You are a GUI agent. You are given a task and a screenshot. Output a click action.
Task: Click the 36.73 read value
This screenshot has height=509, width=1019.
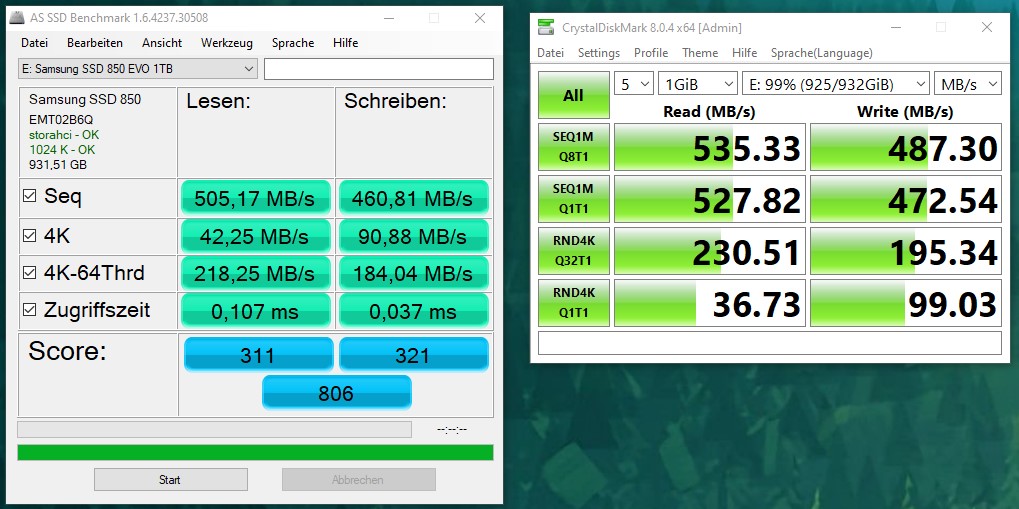click(x=710, y=303)
